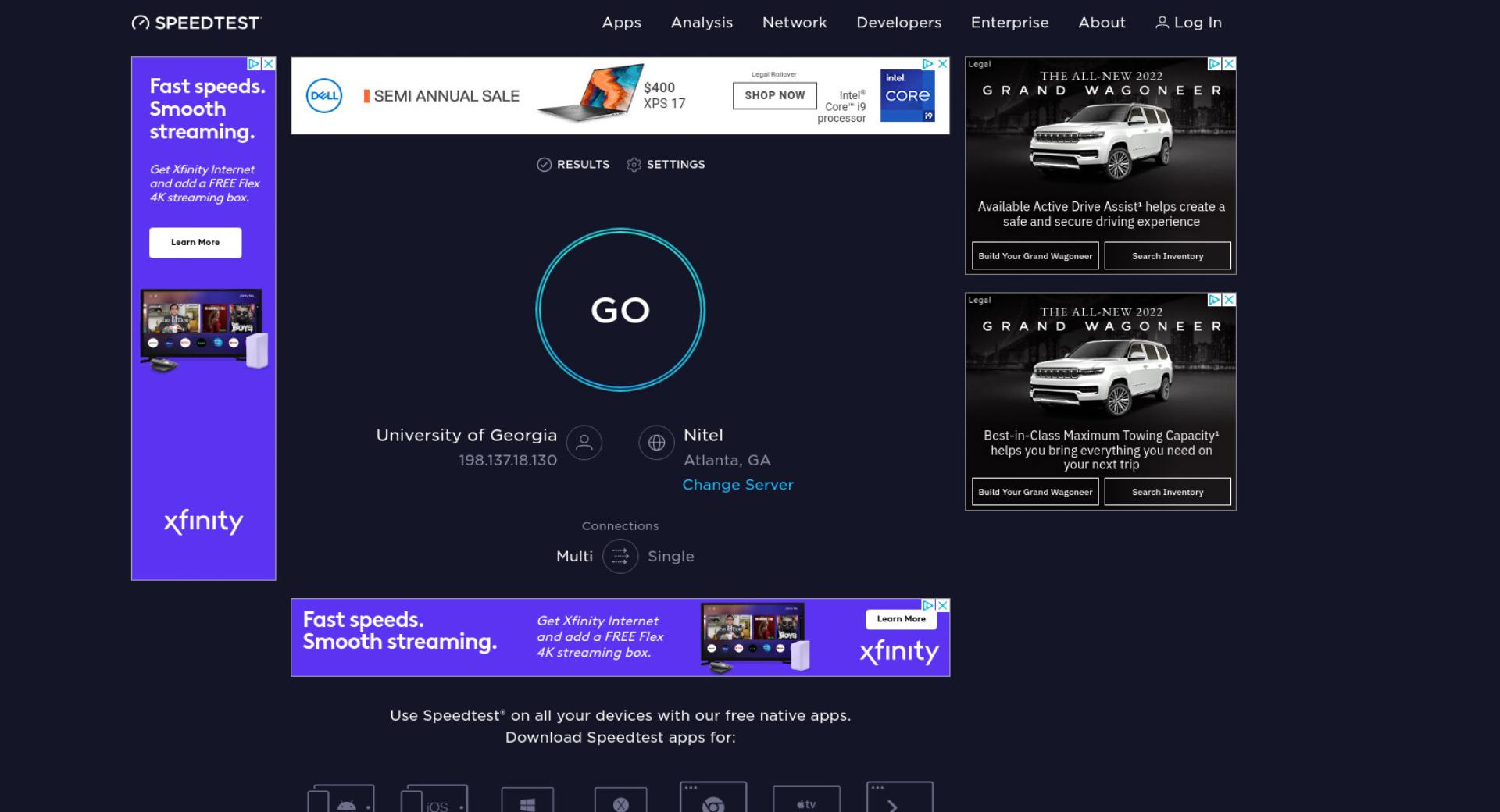Click Build Your Grand Wagoneer in top ad

coord(1035,255)
